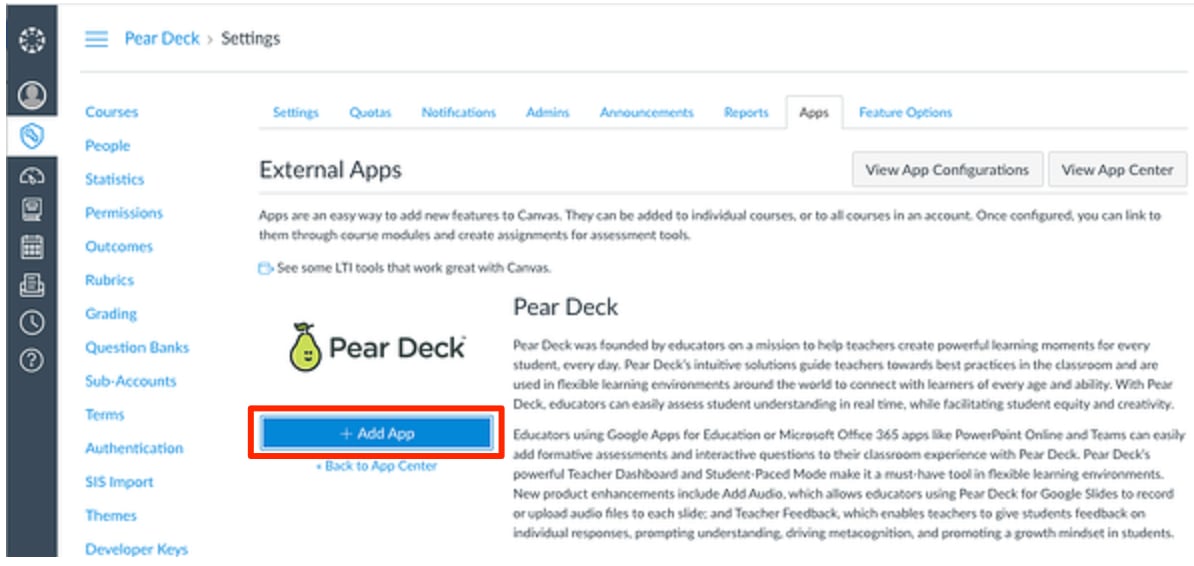The width and height of the screenshot is (1194, 566).
Task: Switch to the Notifications tab
Action: (x=458, y=112)
